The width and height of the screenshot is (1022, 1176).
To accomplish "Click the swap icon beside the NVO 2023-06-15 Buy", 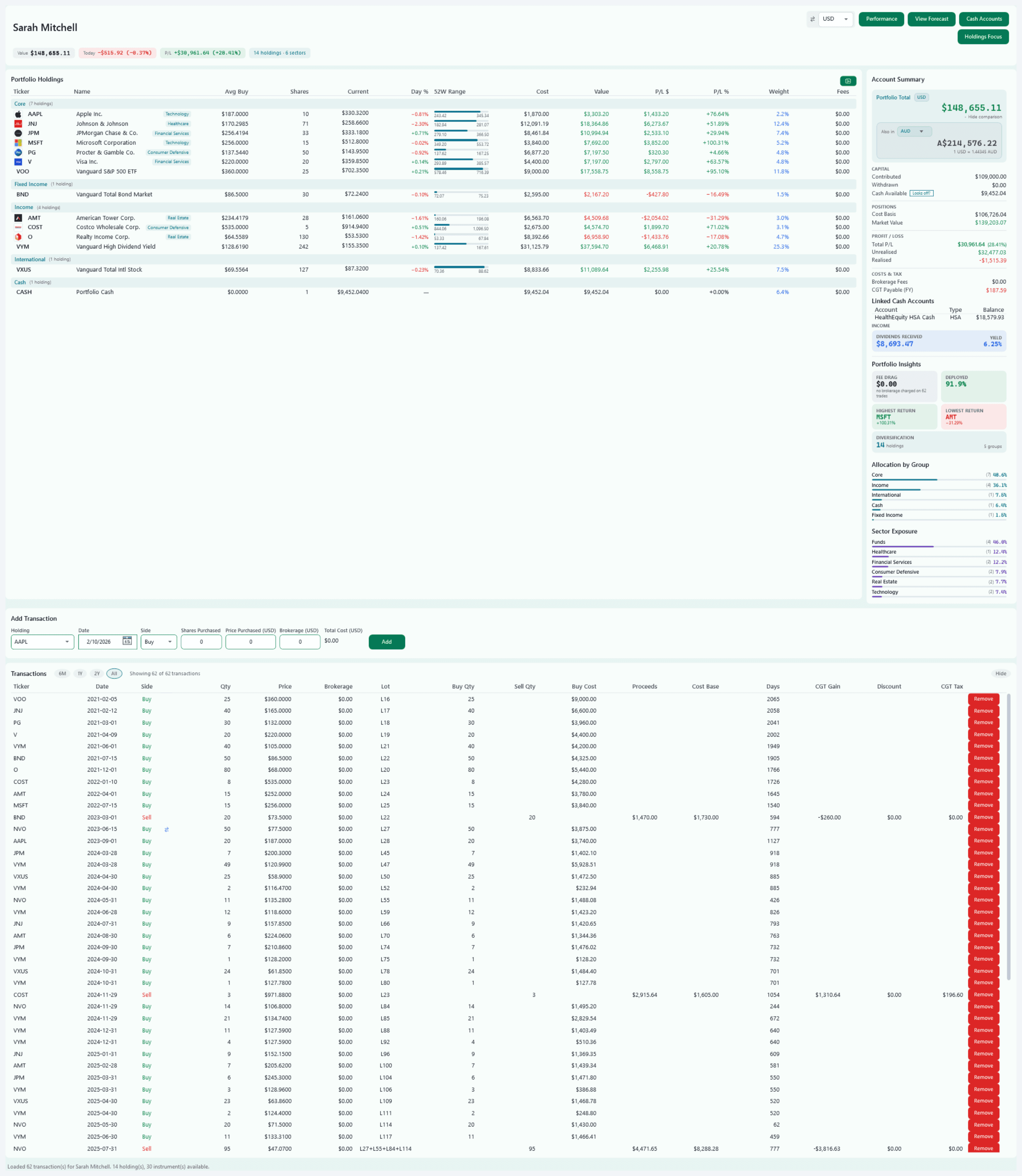I will click(x=166, y=829).
